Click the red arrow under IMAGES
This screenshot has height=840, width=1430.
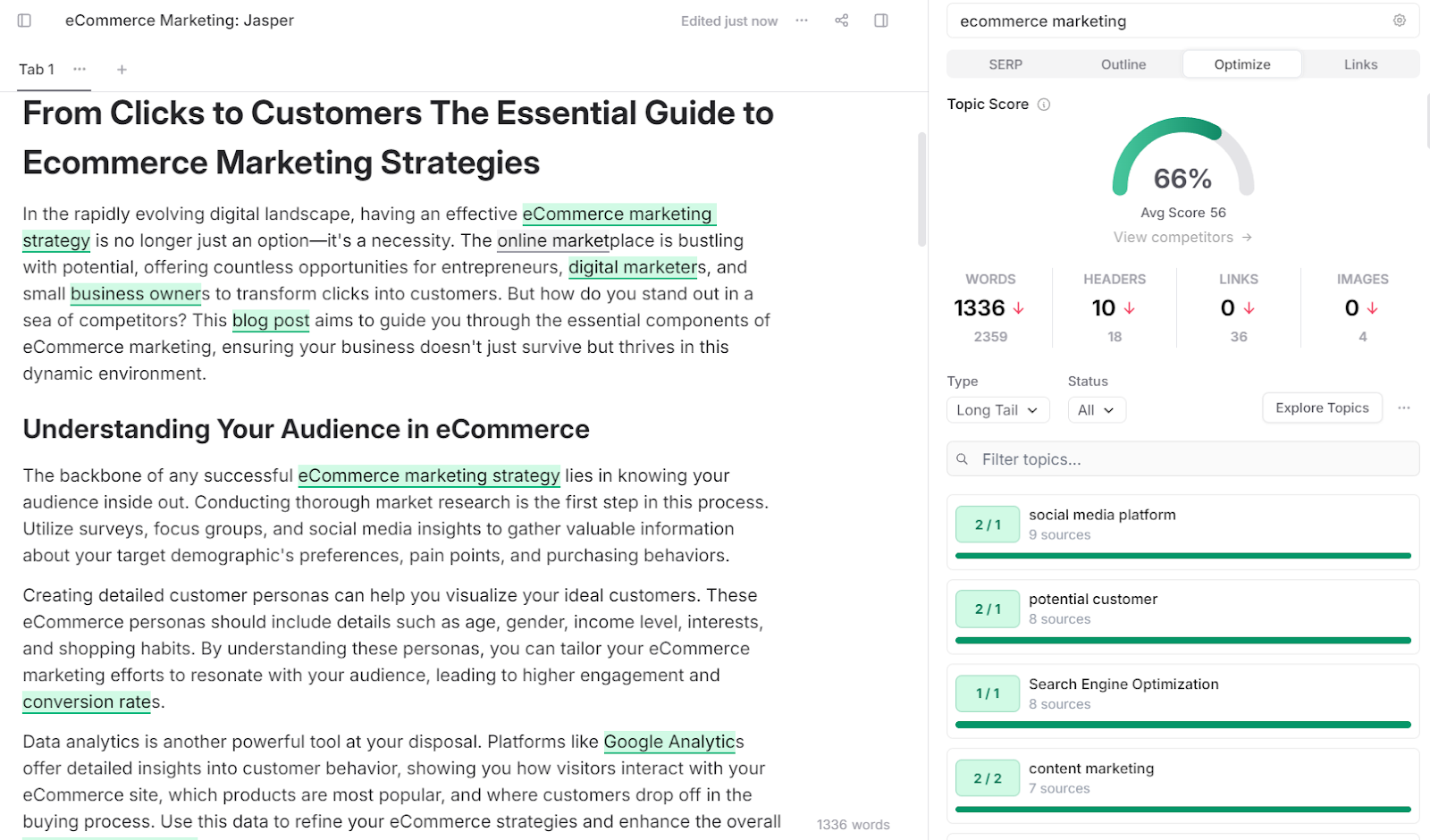tap(1372, 308)
